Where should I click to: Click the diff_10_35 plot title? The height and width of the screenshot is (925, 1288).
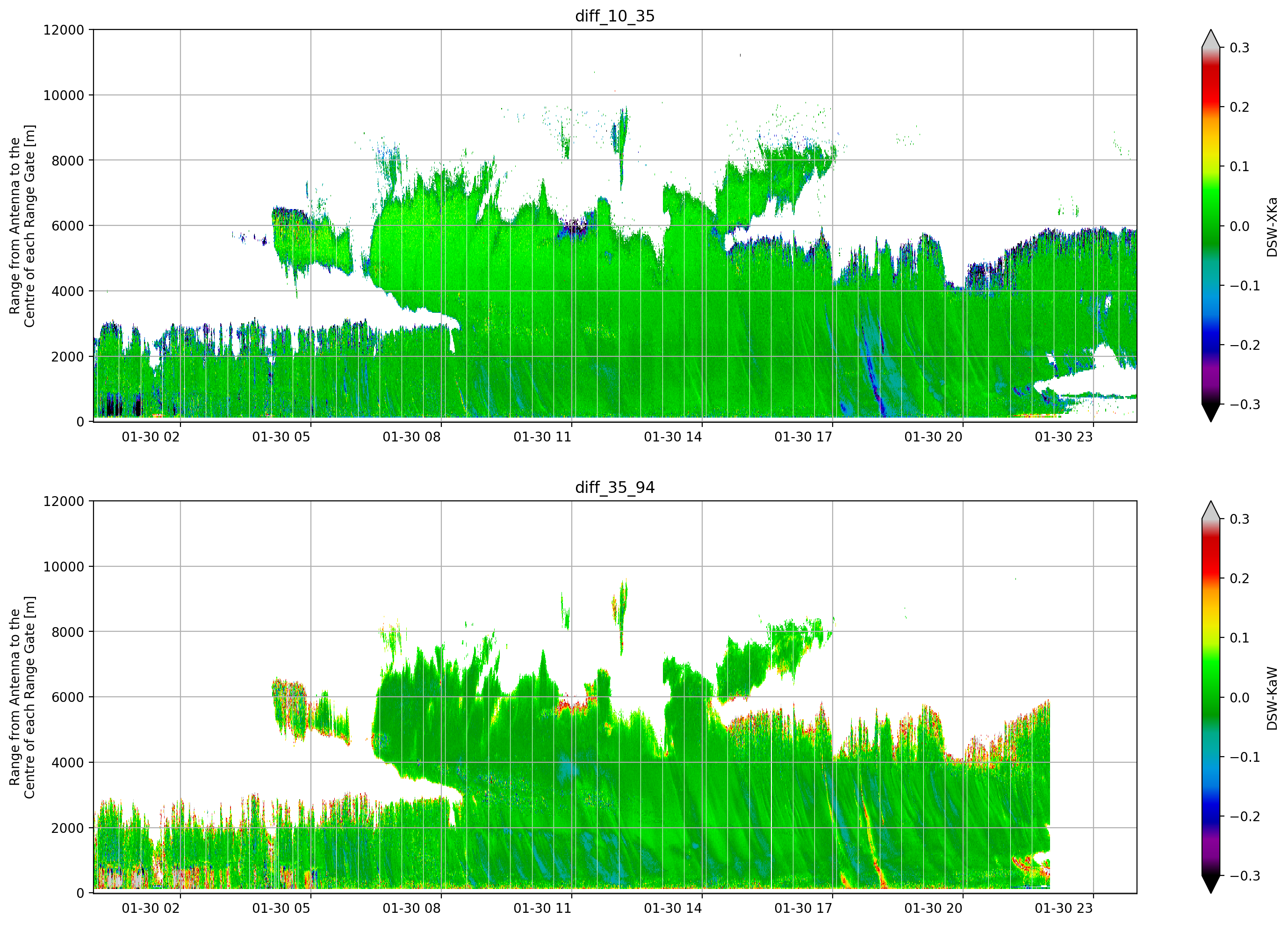point(615,16)
